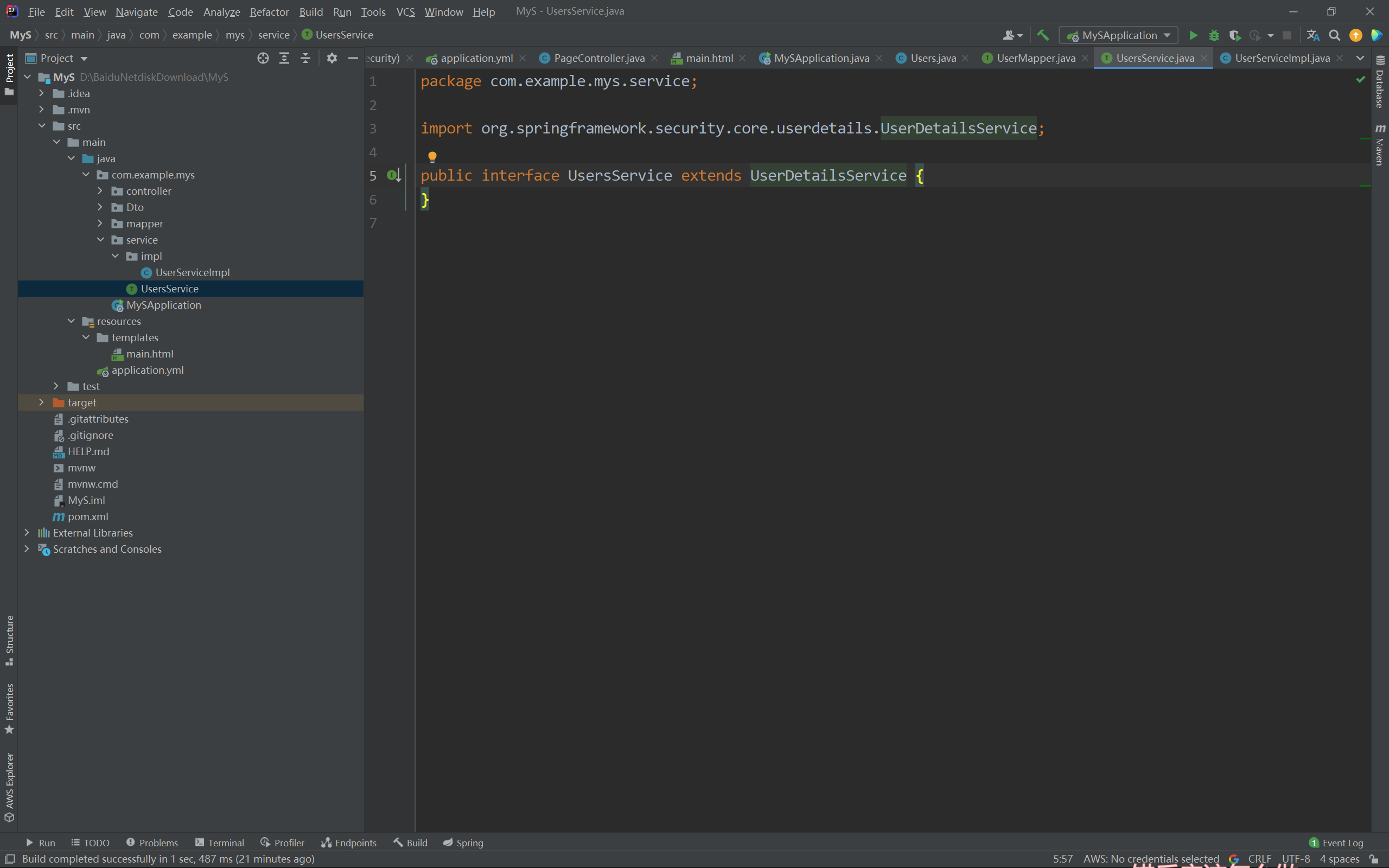Open the Terminal tool window

click(220, 842)
